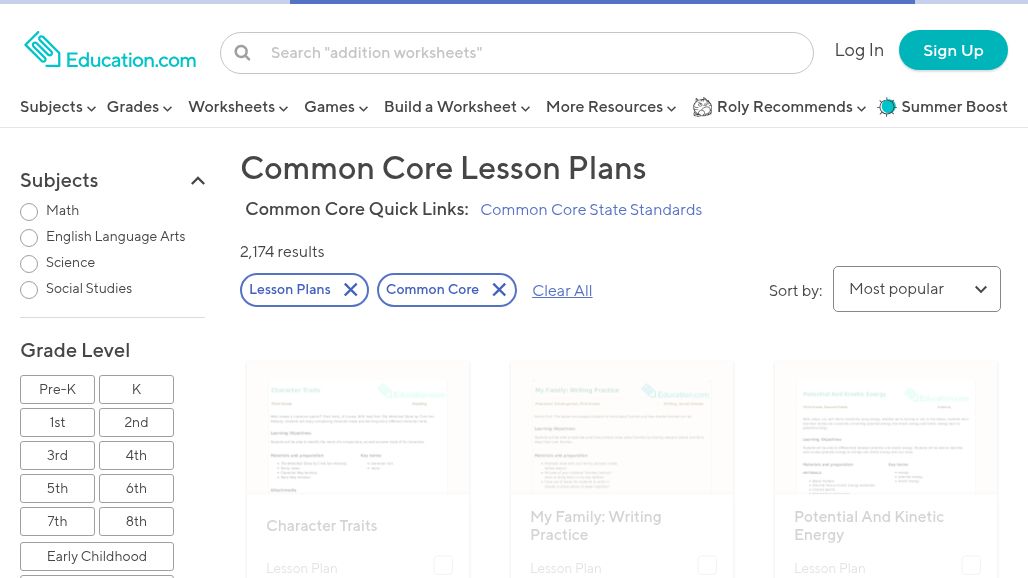Open the Games navigation menu
This screenshot has height=578, width=1028.
(x=336, y=107)
